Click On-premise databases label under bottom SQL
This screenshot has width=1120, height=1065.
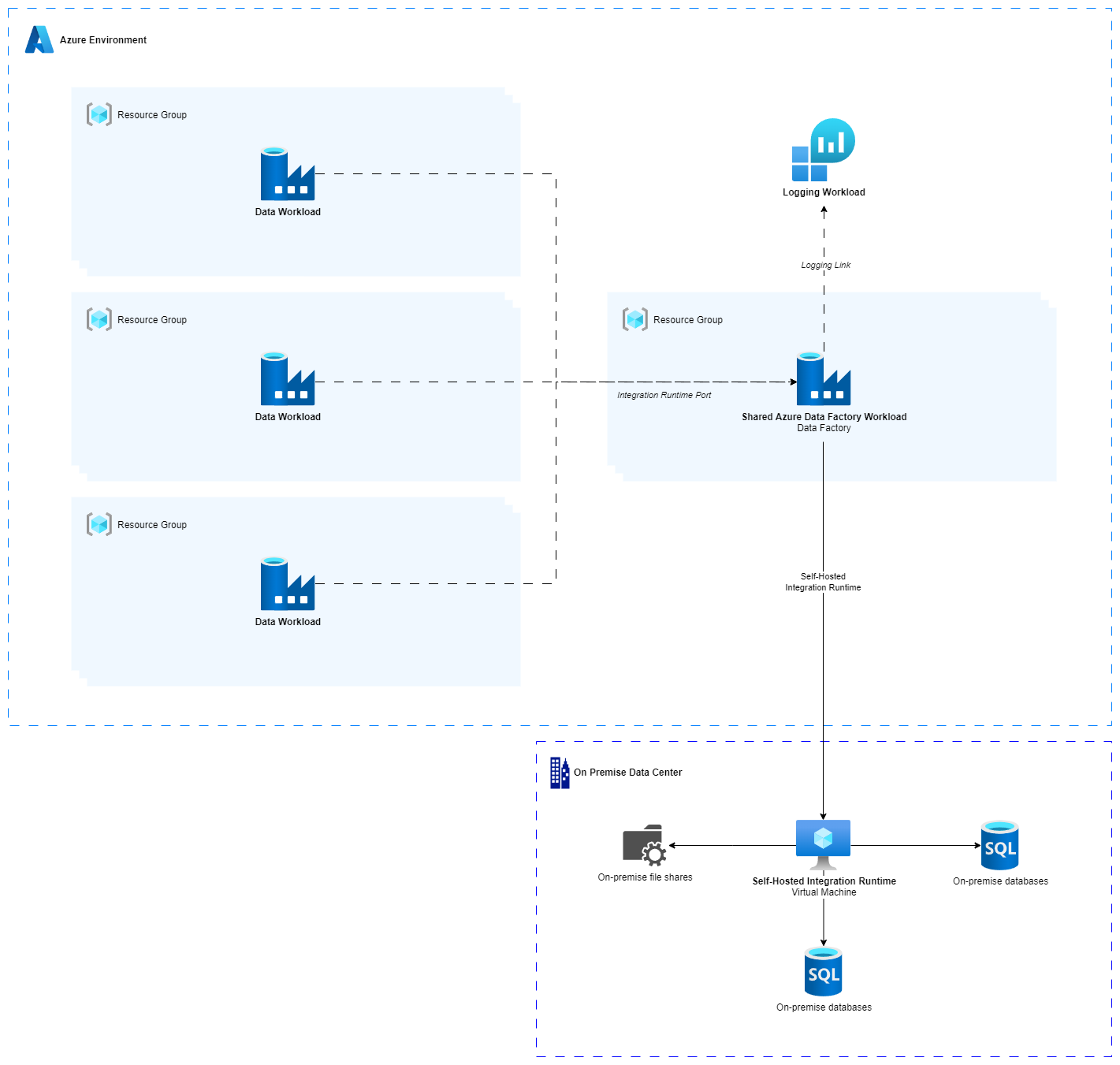coord(824,1007)
